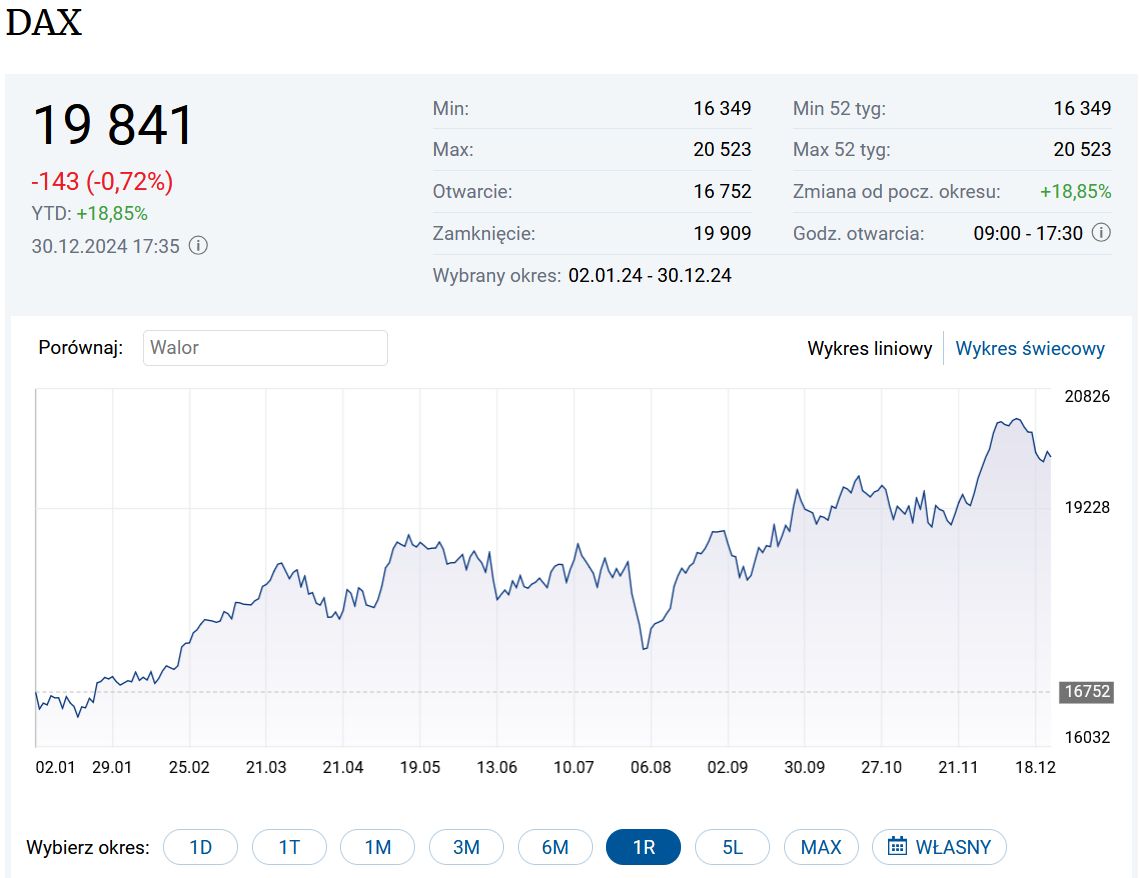Screen dimensions: 1140x878
Task: Click the 25.02 date axis label
Action: point(189,768)
